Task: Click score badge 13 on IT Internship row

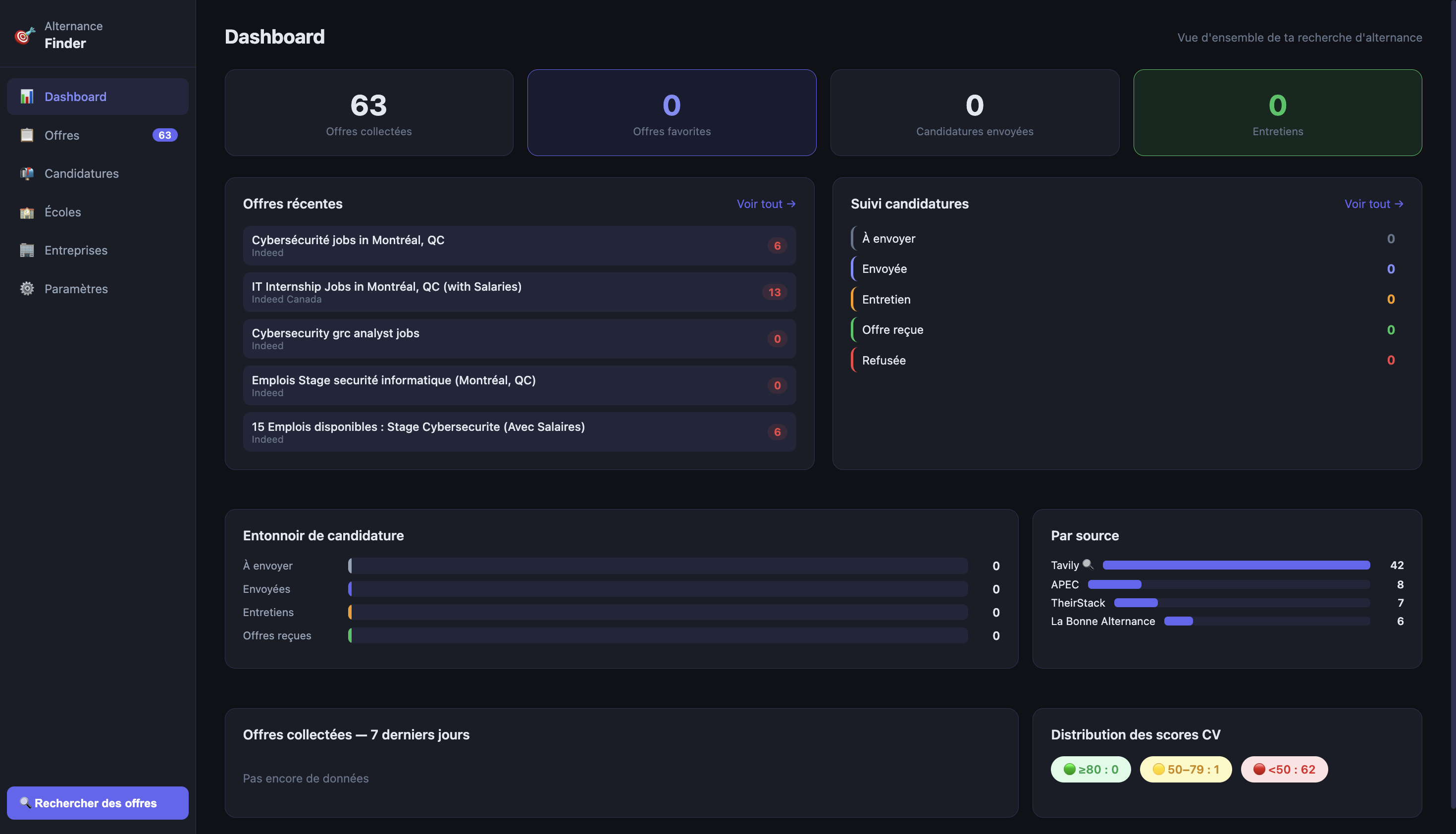Action: [775, 292]
